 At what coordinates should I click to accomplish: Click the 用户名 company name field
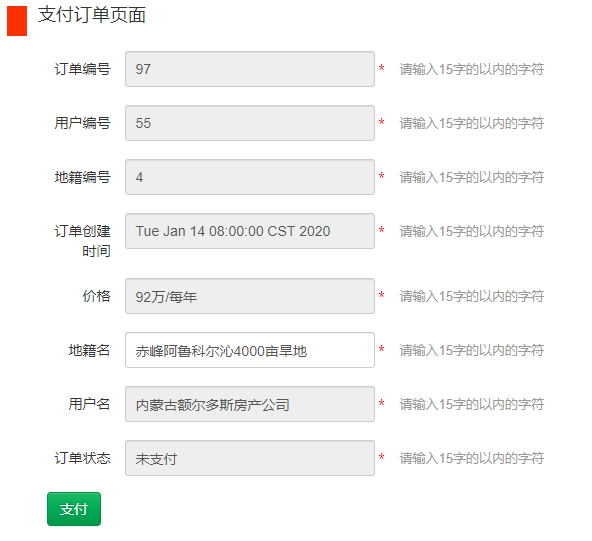click(250, 404)
